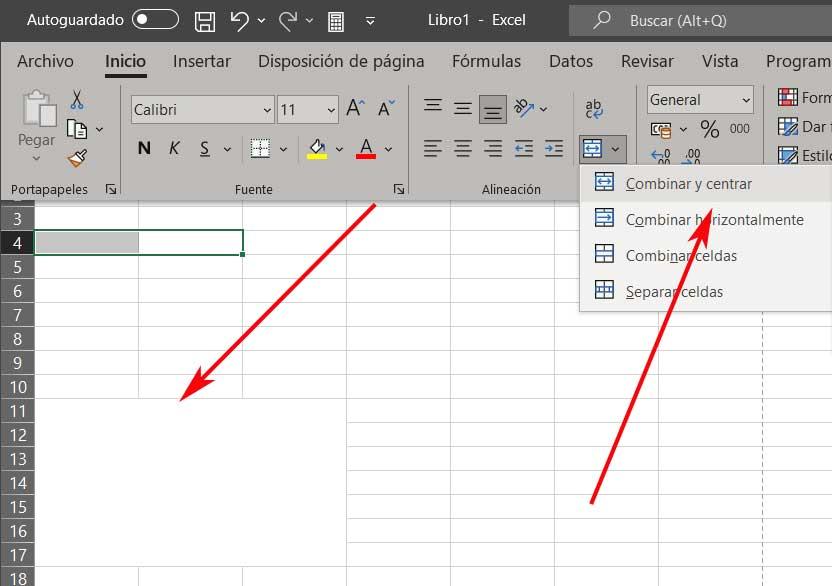Switch to the Fórmulas tab

(x=486, y=61)
